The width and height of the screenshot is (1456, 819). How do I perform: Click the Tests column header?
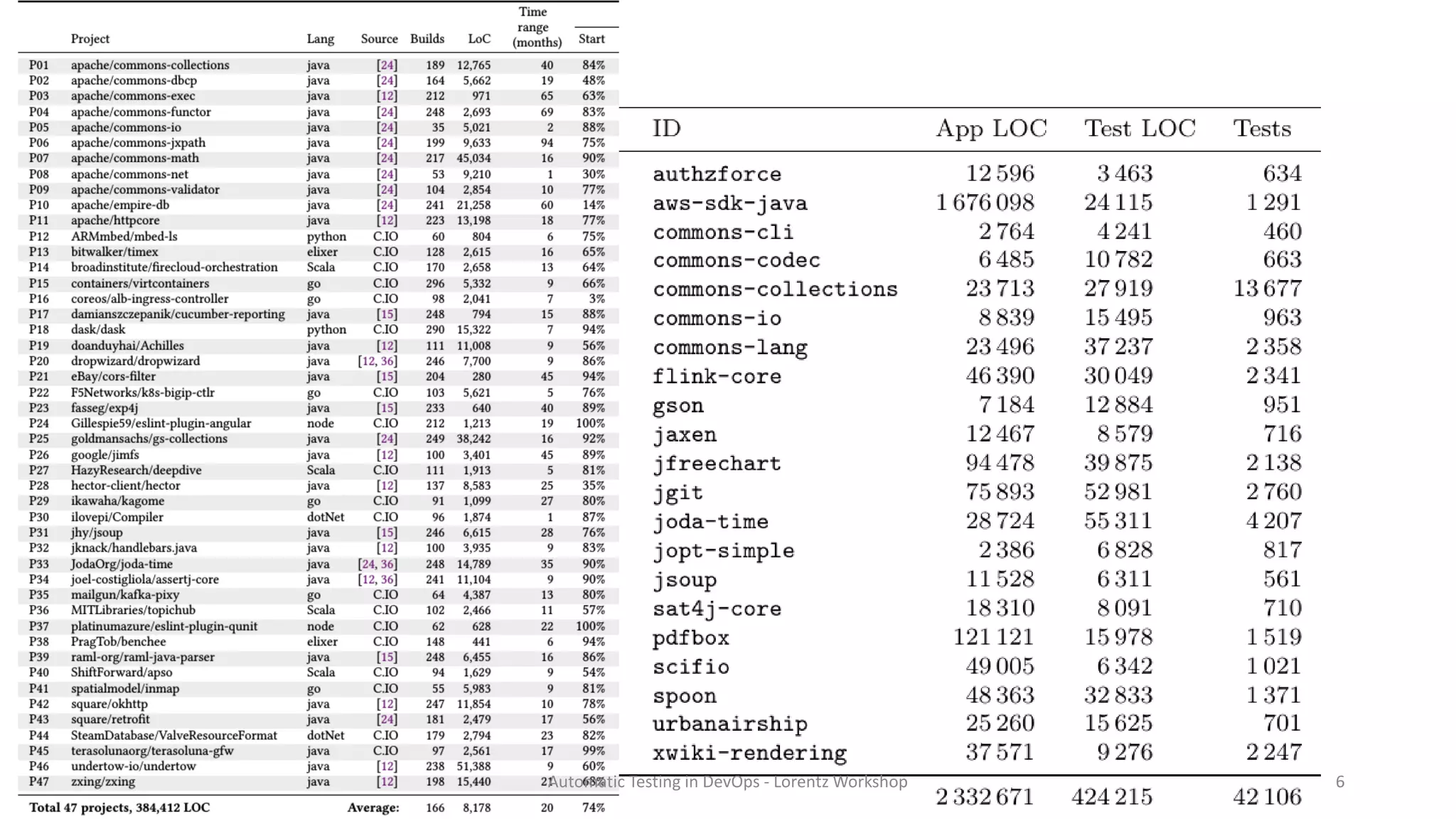(1262, 129)
